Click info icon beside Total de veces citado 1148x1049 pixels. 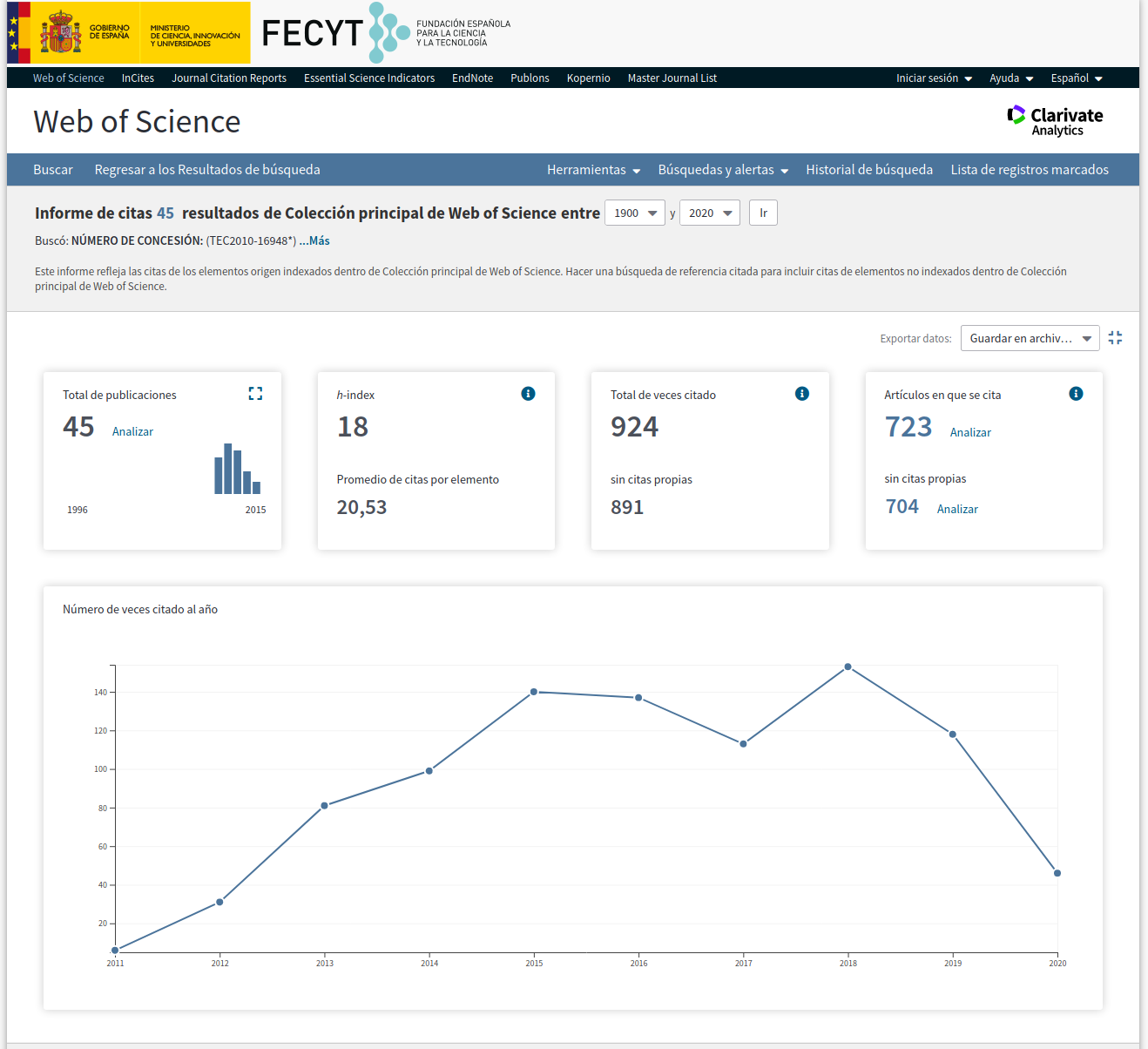(802, 394)
